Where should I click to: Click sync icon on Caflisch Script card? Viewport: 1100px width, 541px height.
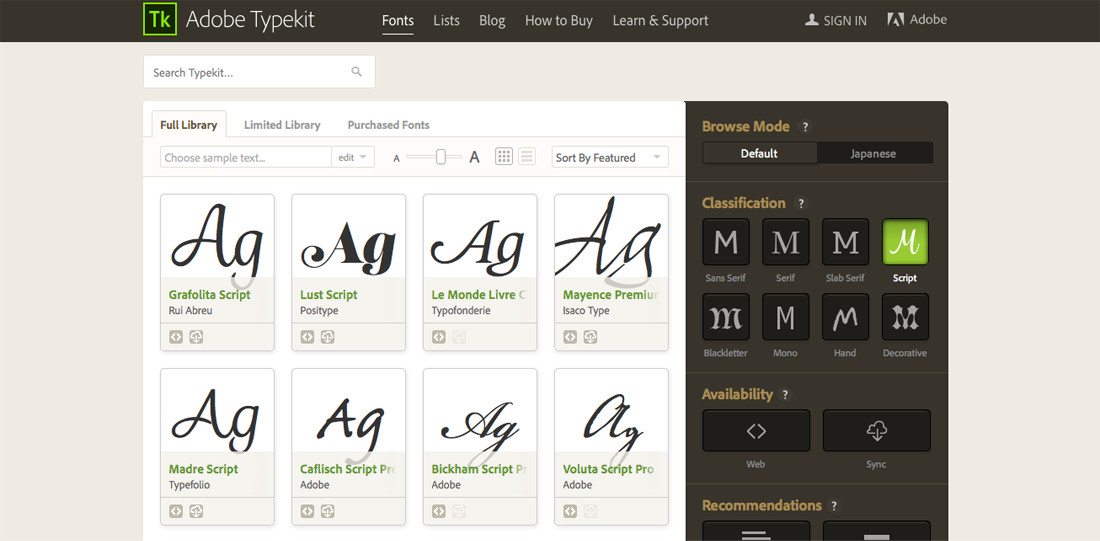328,512
